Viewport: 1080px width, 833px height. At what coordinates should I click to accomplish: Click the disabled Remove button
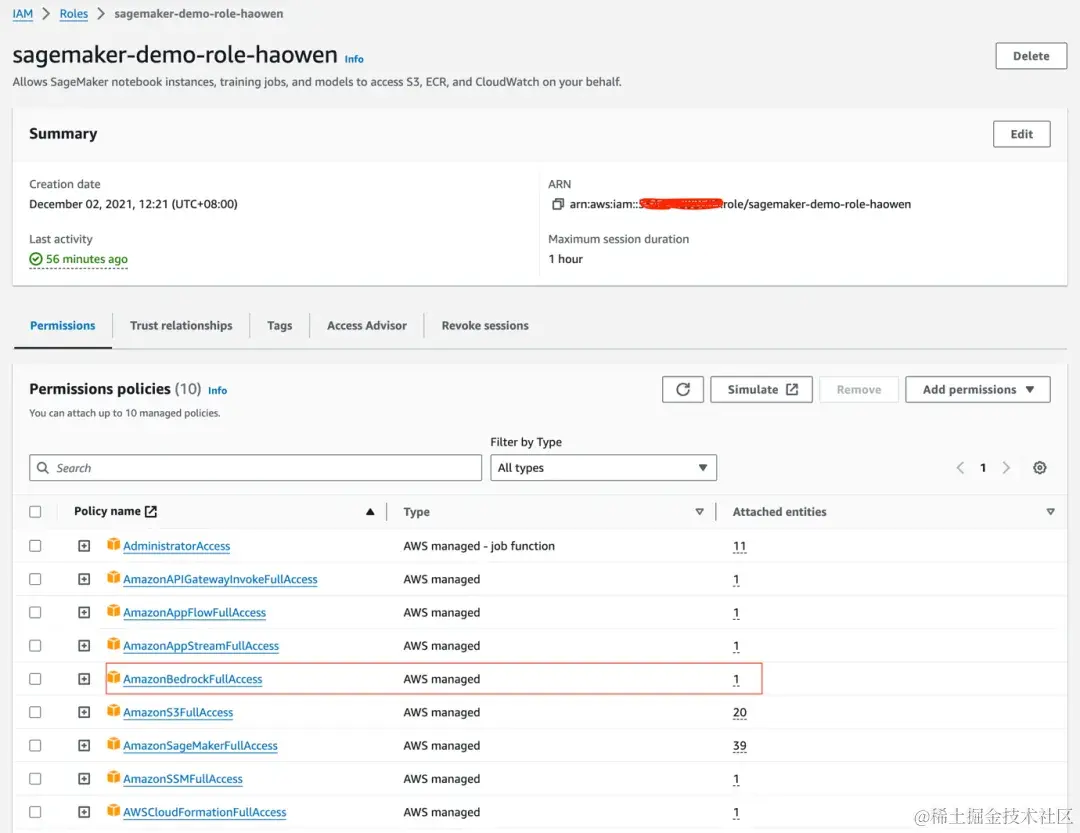(x=859, y=389)
